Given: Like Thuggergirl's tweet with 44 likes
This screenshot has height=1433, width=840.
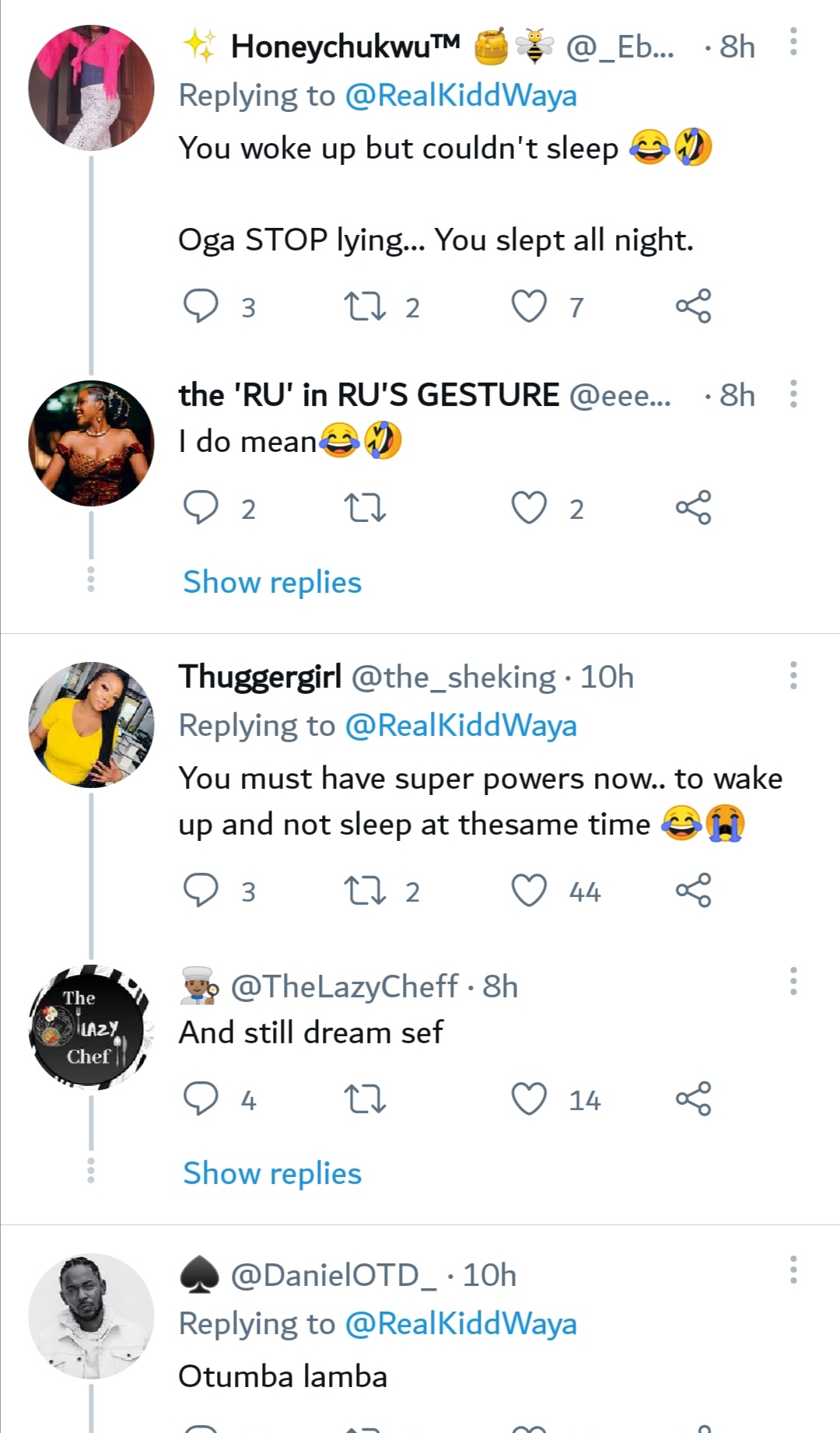Looking at the screenshot, I should [530, 891].
